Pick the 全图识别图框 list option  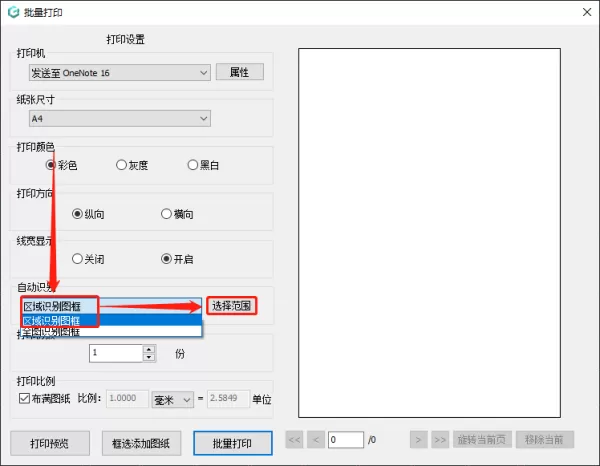[x=111, y=331]
